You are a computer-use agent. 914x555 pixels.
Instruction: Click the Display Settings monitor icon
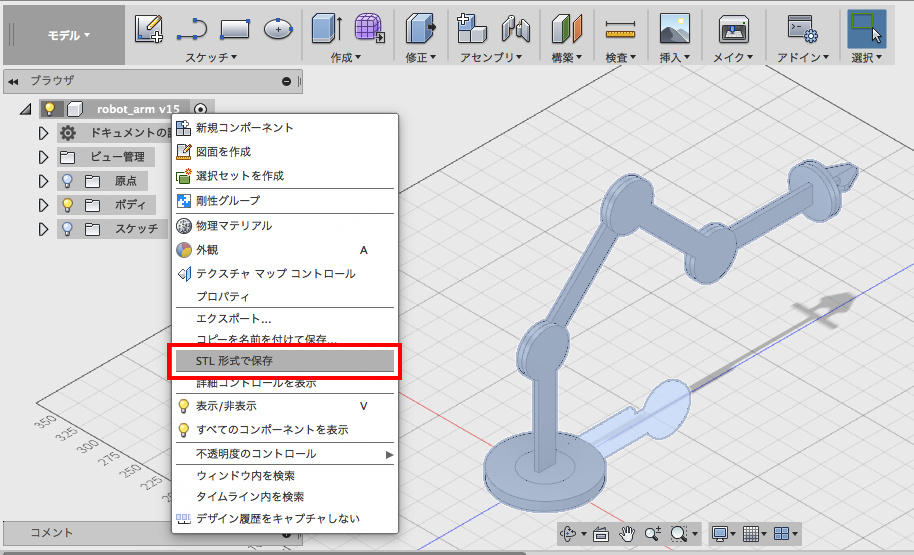click(720, 533)
